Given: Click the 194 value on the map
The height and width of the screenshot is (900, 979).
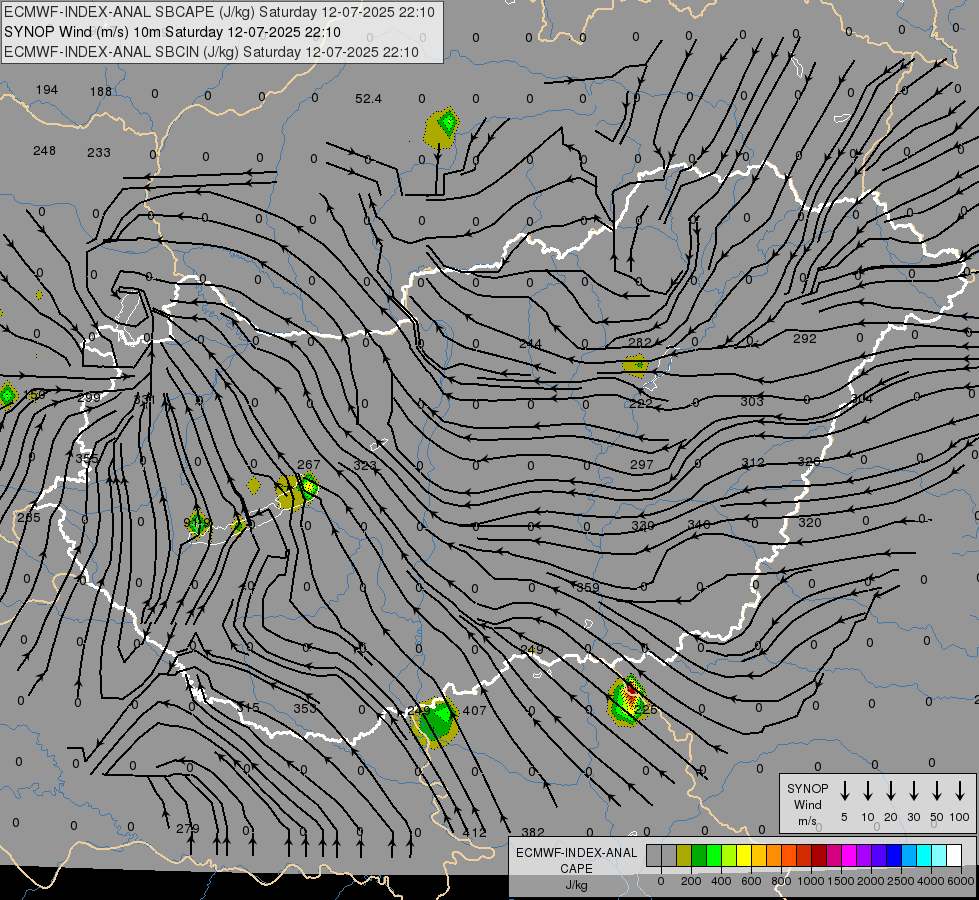Looking at the screenshot, I should click(x=47, y=90).
